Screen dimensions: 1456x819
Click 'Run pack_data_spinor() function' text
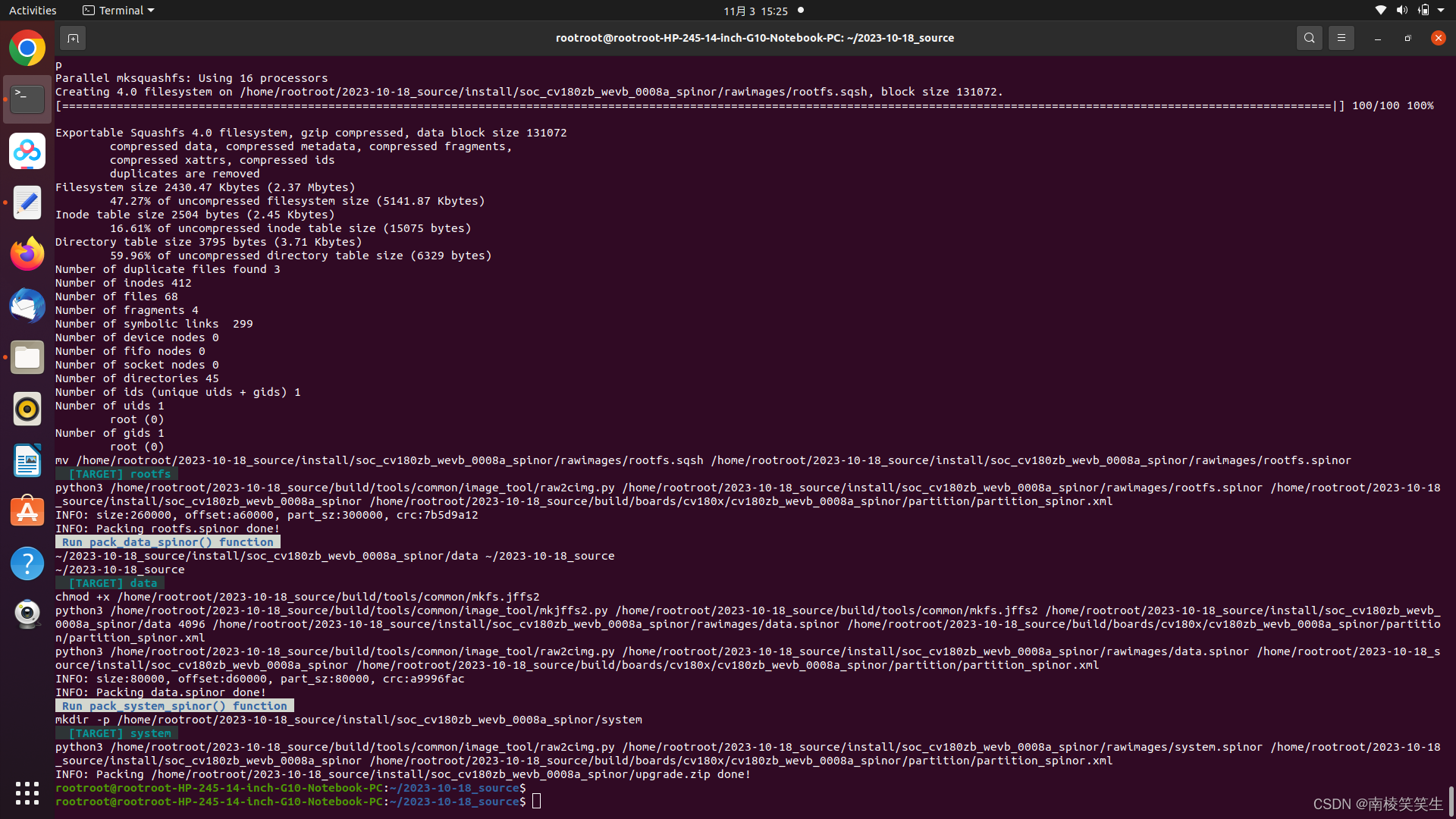[168, 542]
